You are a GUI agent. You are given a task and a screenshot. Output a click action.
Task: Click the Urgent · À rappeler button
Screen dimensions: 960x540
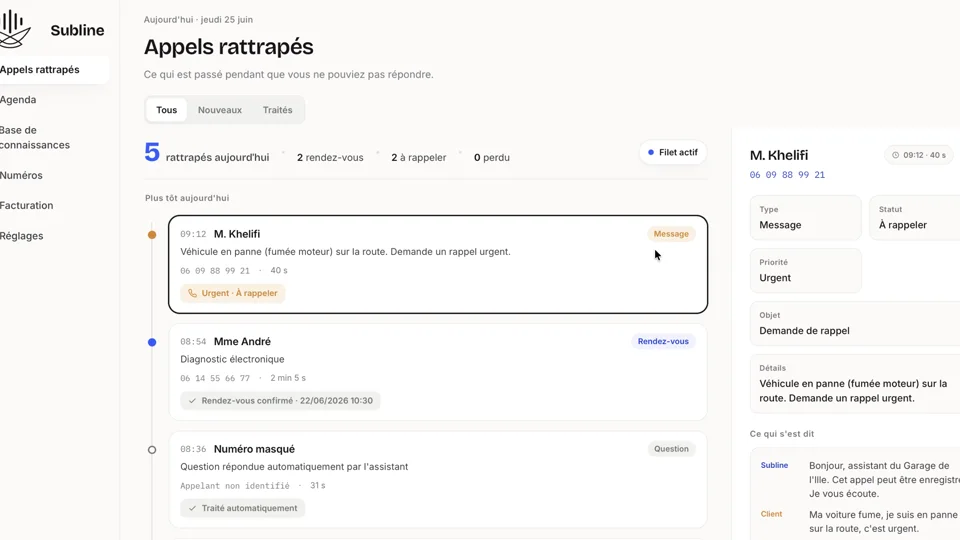(233, 293)
